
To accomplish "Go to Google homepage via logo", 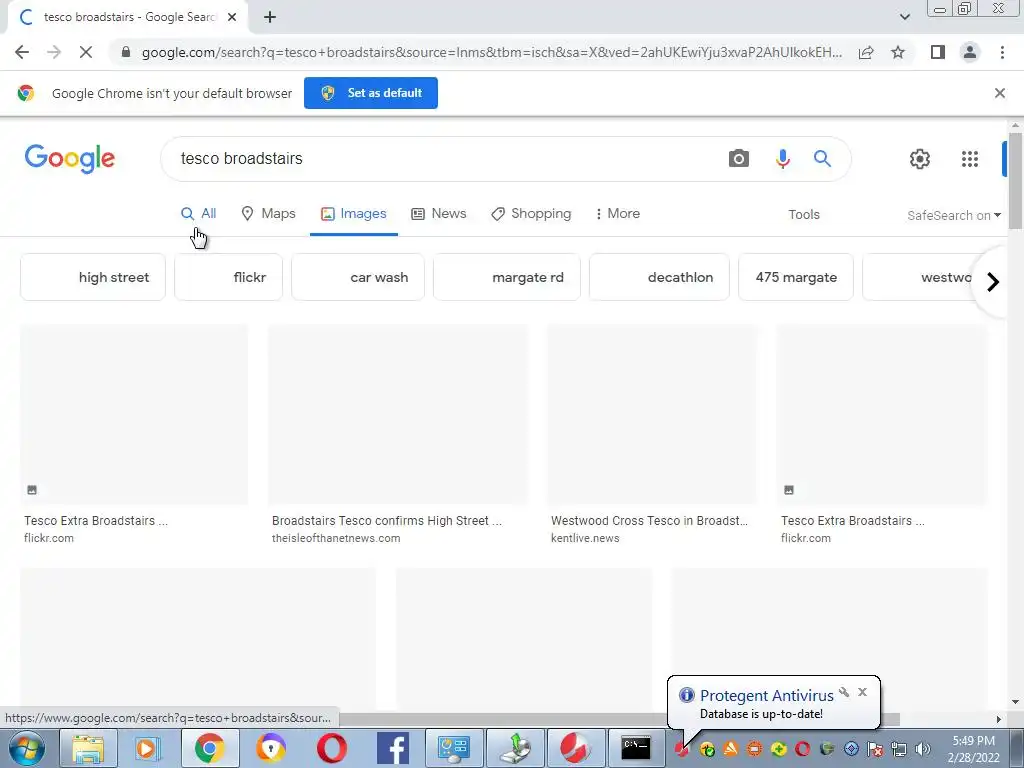I will [x=70, y=159].
